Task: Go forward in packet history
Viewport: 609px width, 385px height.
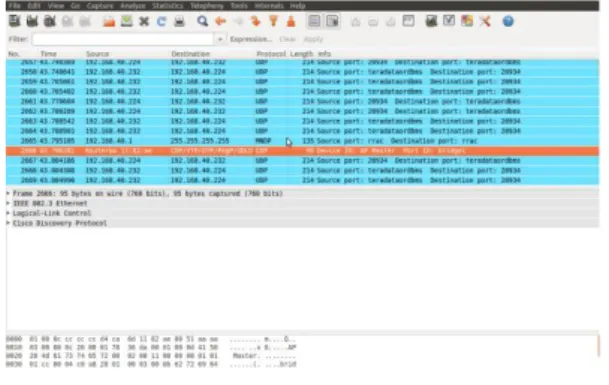Action: [x=238, y=21]
